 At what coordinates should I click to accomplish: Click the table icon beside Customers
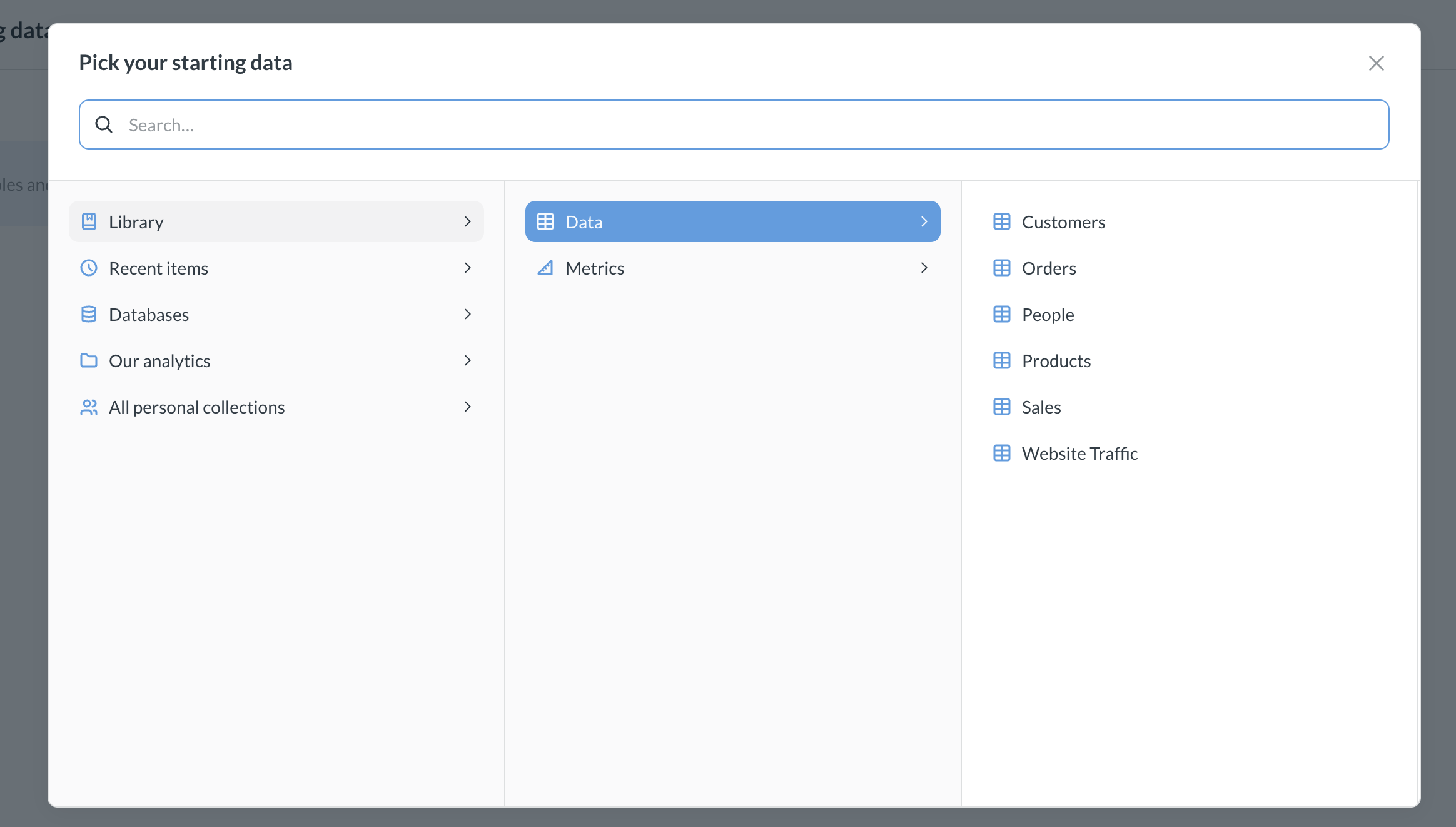(1002, 221)
